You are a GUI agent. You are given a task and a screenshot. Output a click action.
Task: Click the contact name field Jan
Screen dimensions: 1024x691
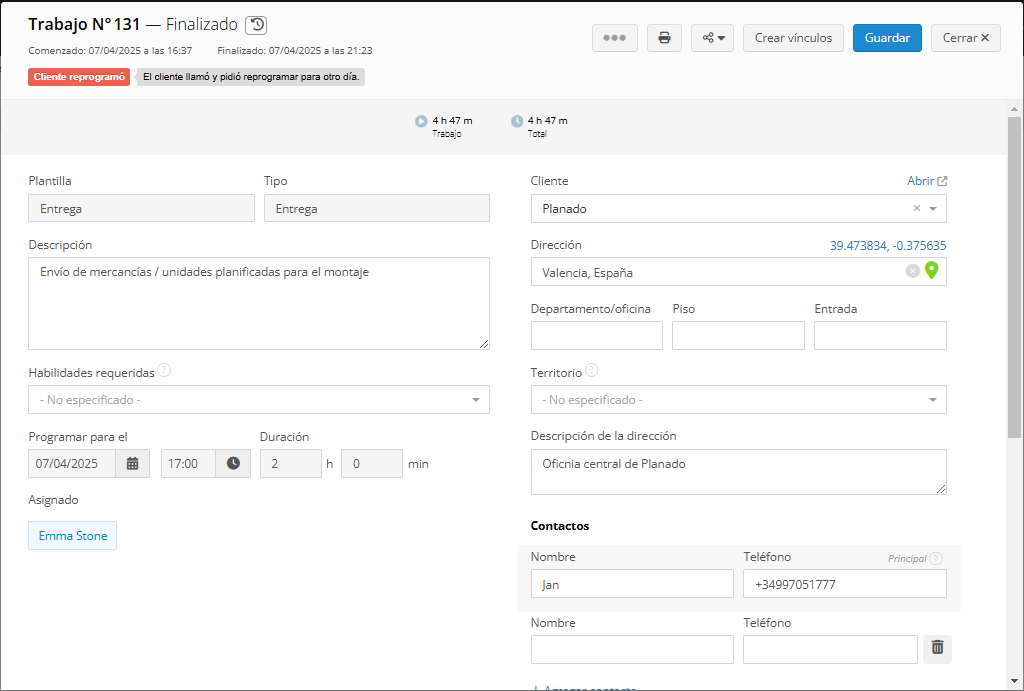pos(632,584)
